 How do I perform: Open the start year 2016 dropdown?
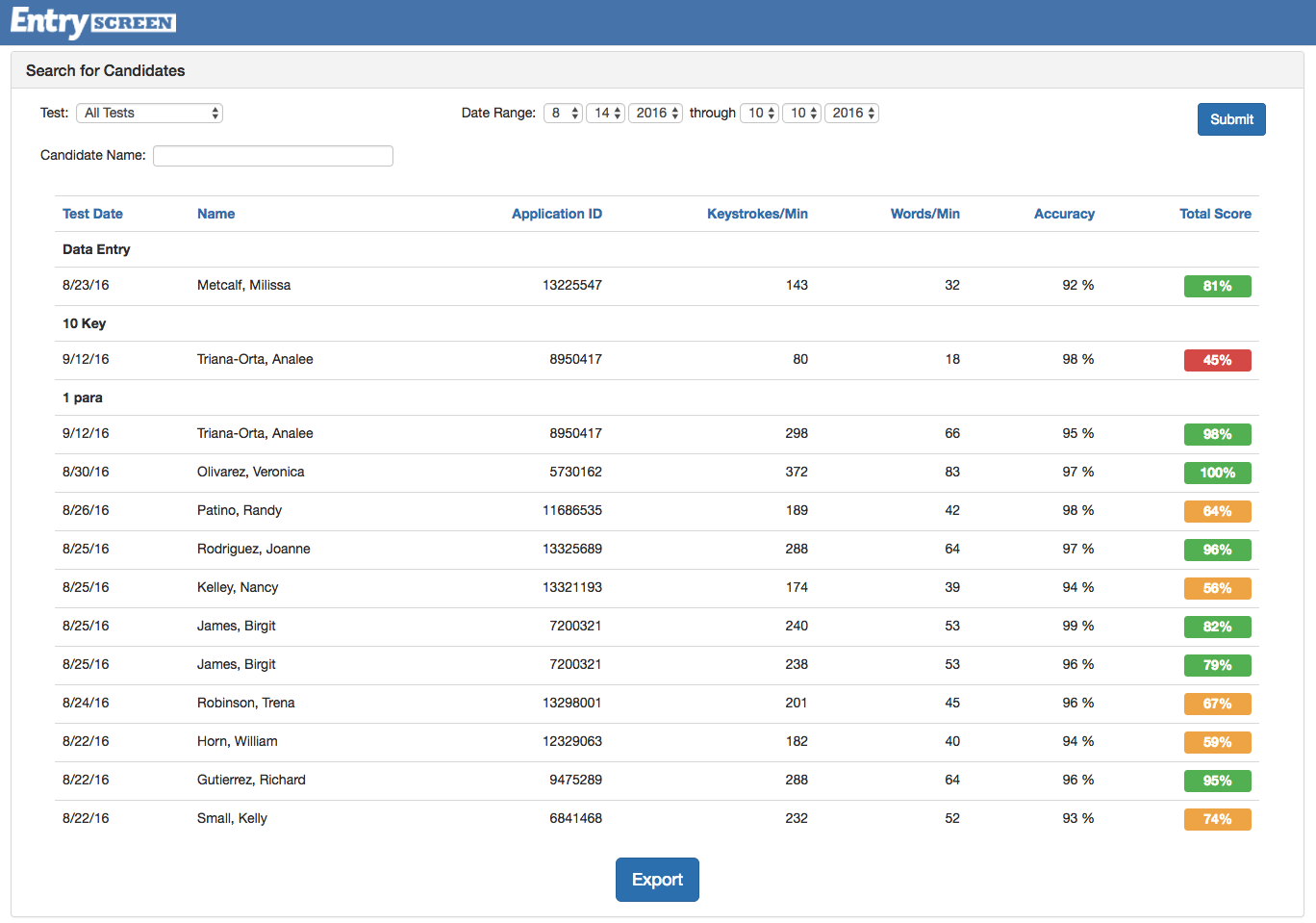pos(655,113)
